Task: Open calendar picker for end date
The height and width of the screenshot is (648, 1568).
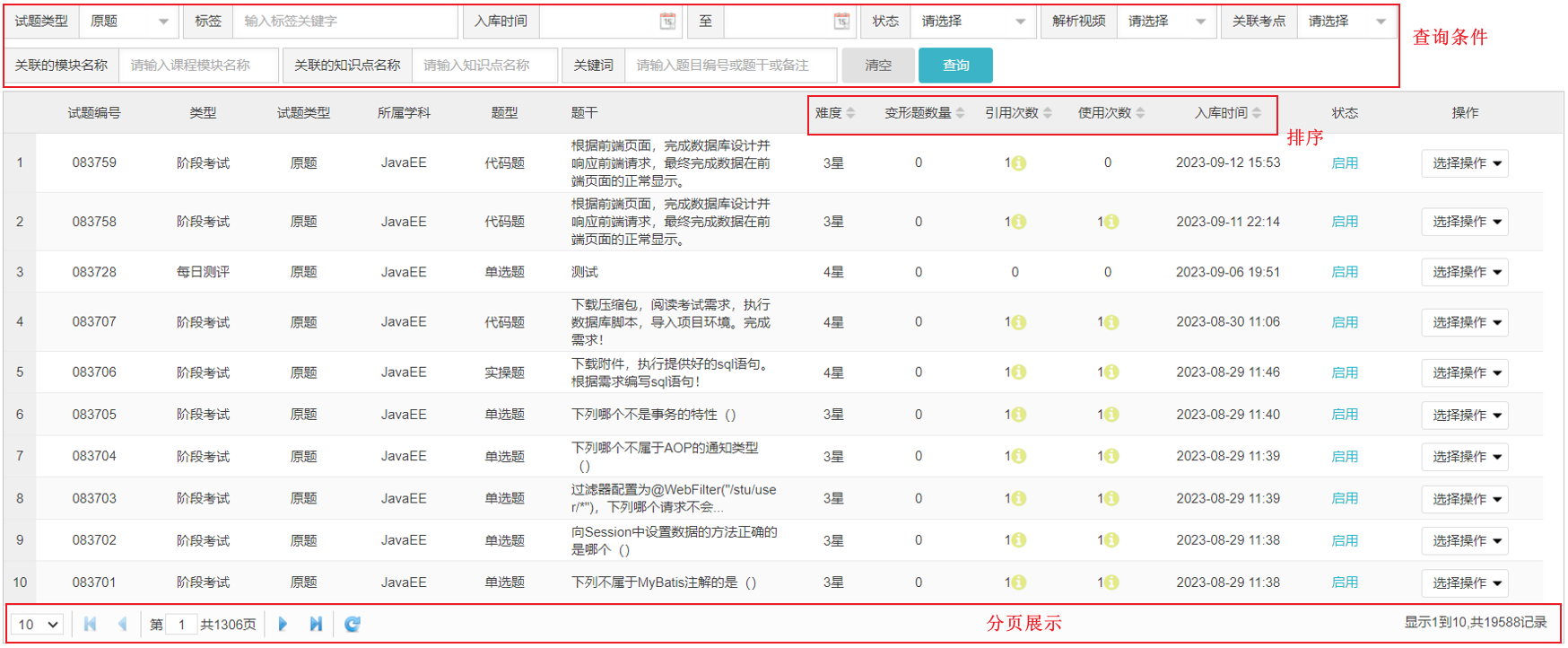Action: coord(841,22)
